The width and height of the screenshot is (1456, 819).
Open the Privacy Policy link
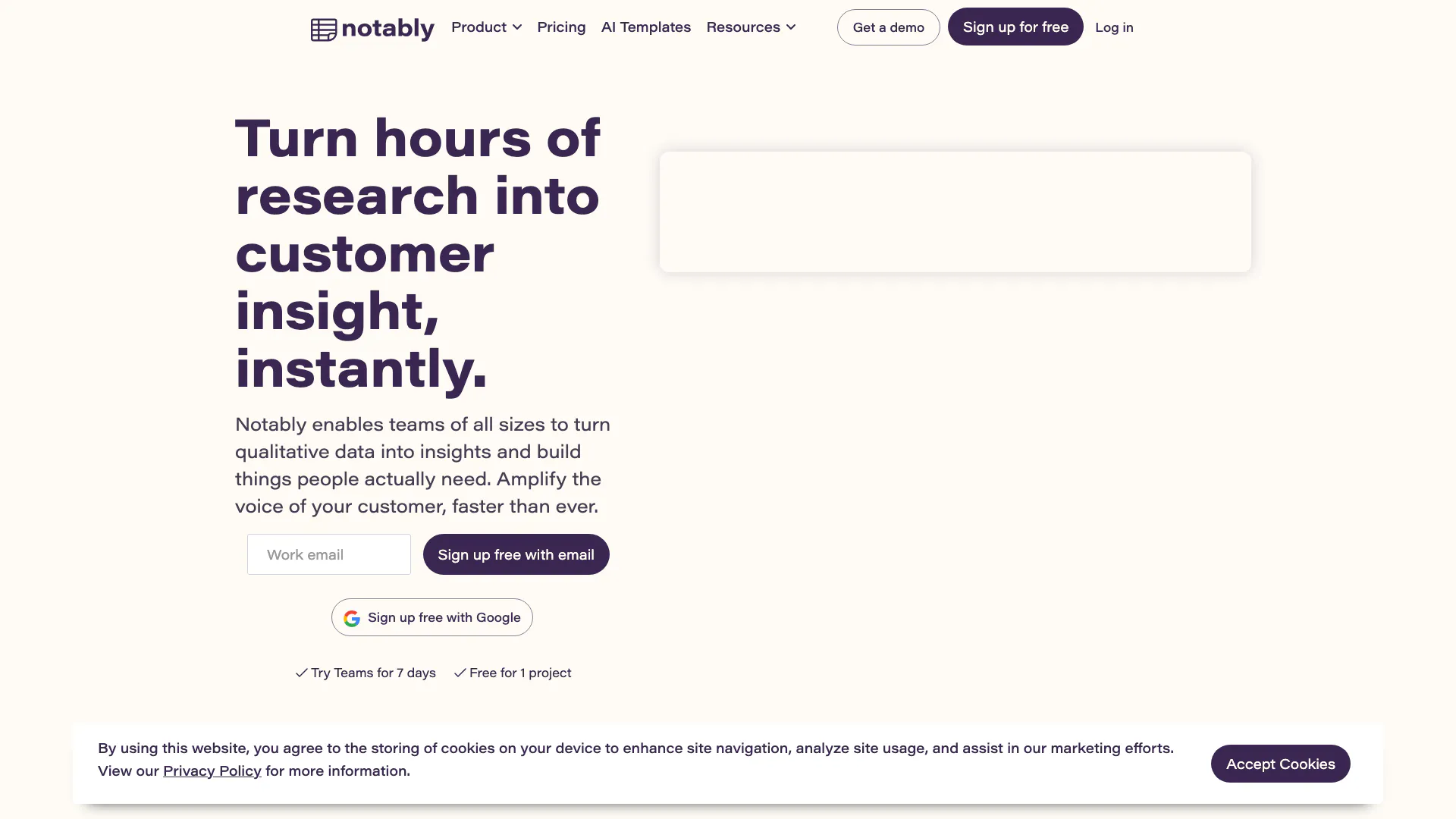(212, 771)
